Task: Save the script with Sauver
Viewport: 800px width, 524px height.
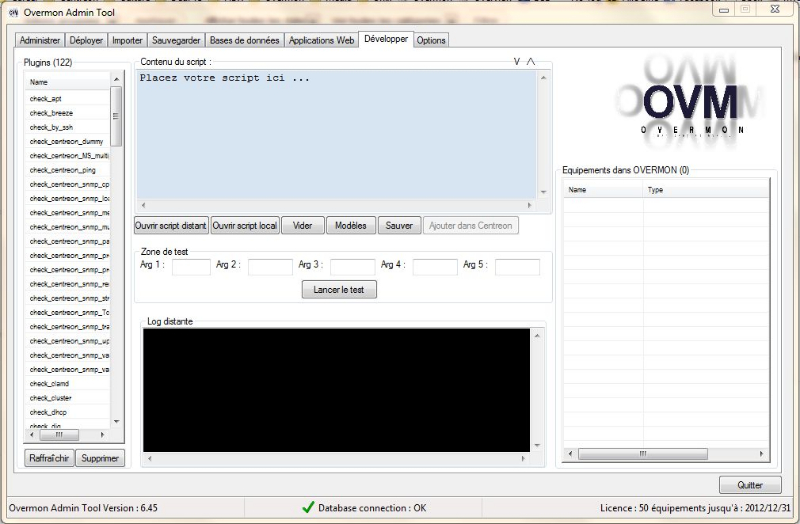Action: 399,226
